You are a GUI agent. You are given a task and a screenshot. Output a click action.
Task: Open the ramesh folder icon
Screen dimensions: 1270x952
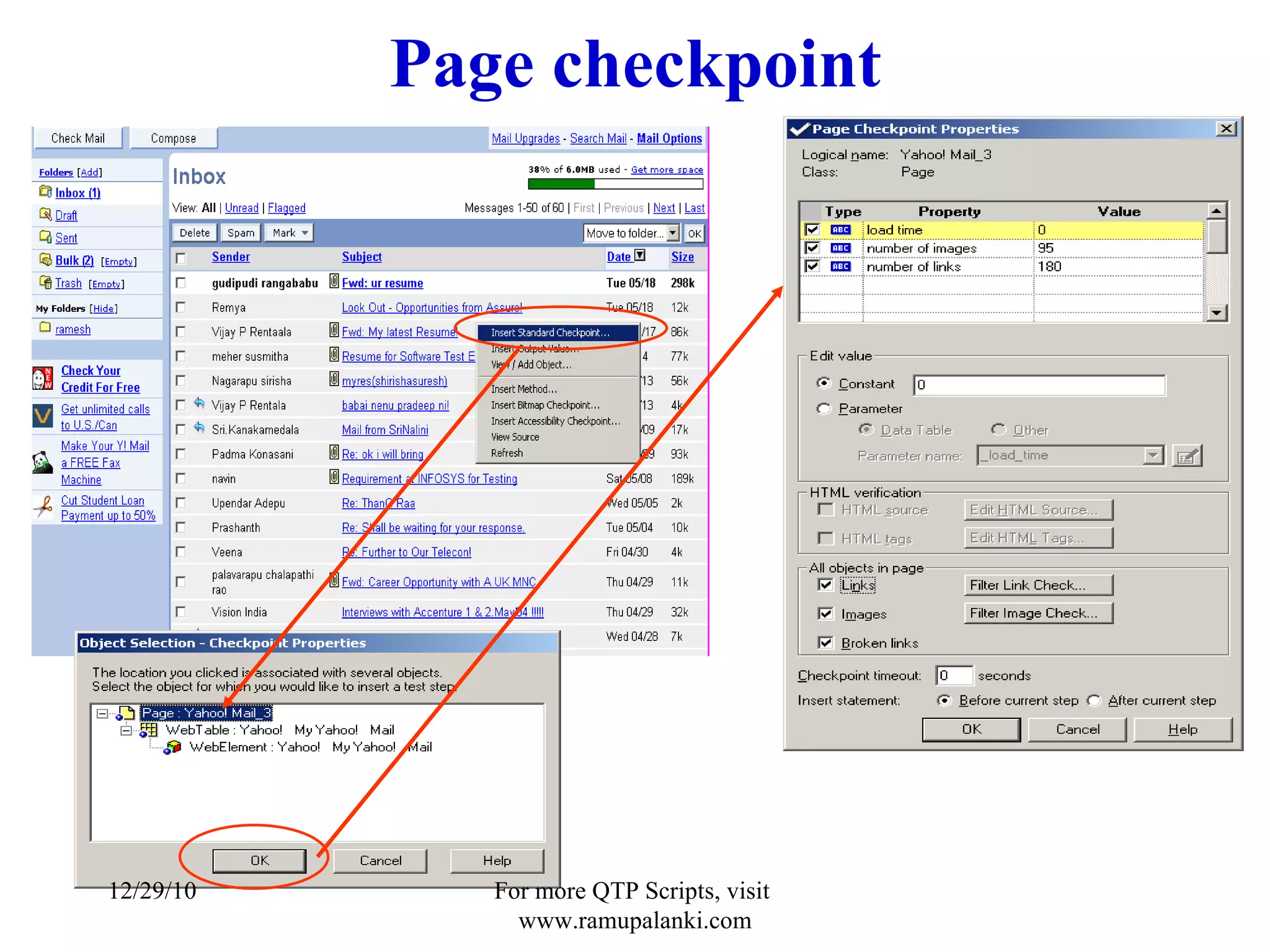(x=45, y=327)
